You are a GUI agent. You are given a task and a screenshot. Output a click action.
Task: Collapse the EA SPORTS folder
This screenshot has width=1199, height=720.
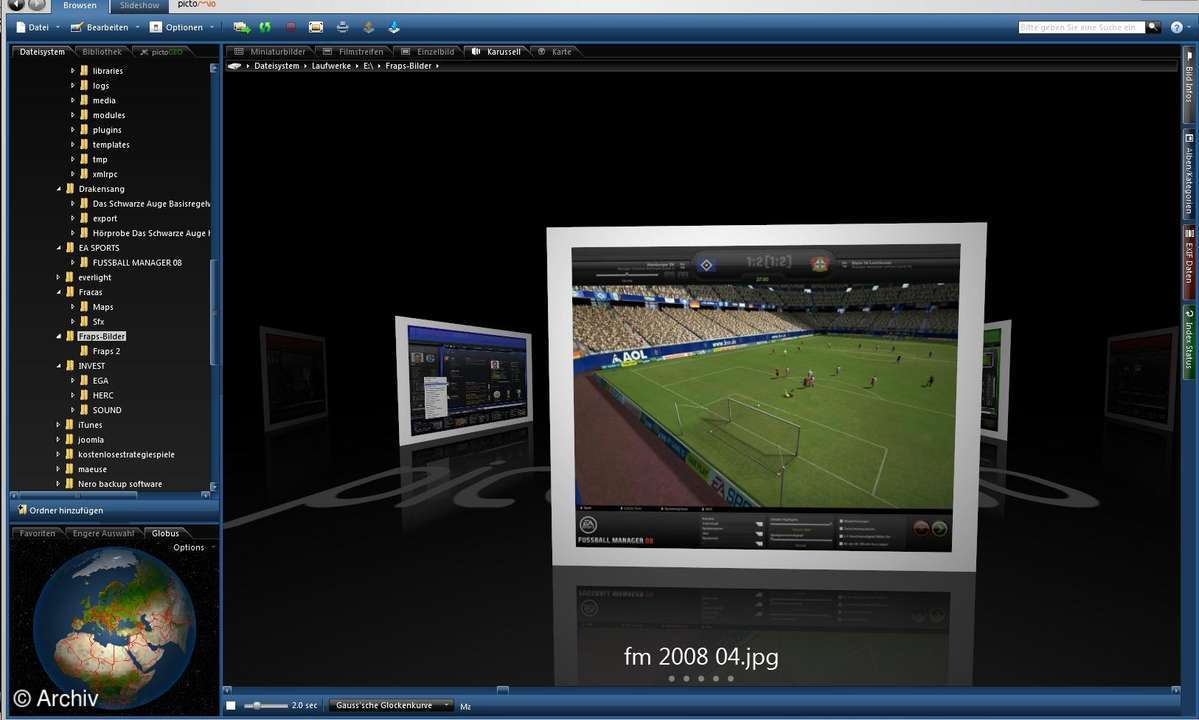coord(59,248)
